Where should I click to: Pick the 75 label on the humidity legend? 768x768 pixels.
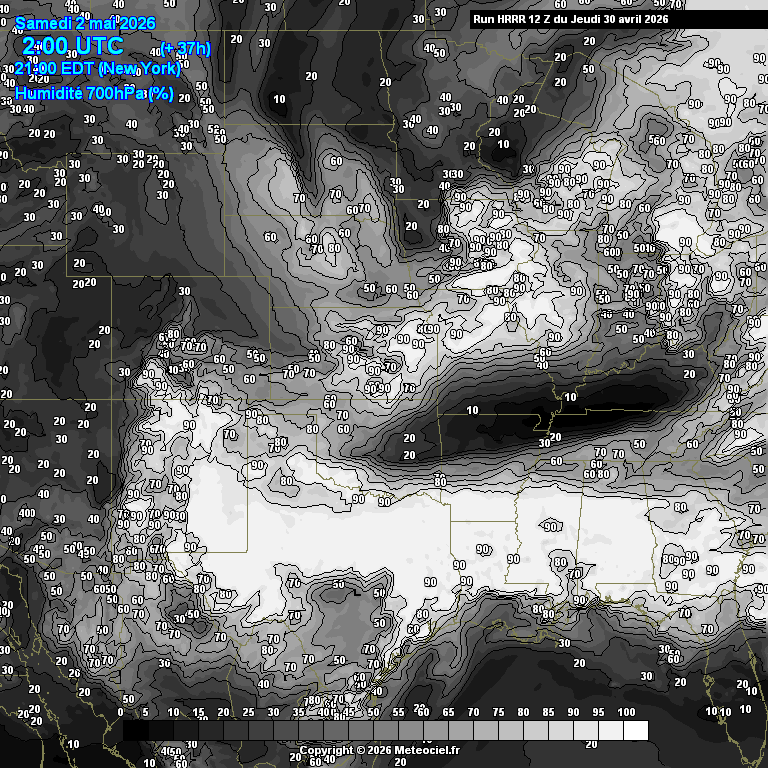click(x=499, y=713)
